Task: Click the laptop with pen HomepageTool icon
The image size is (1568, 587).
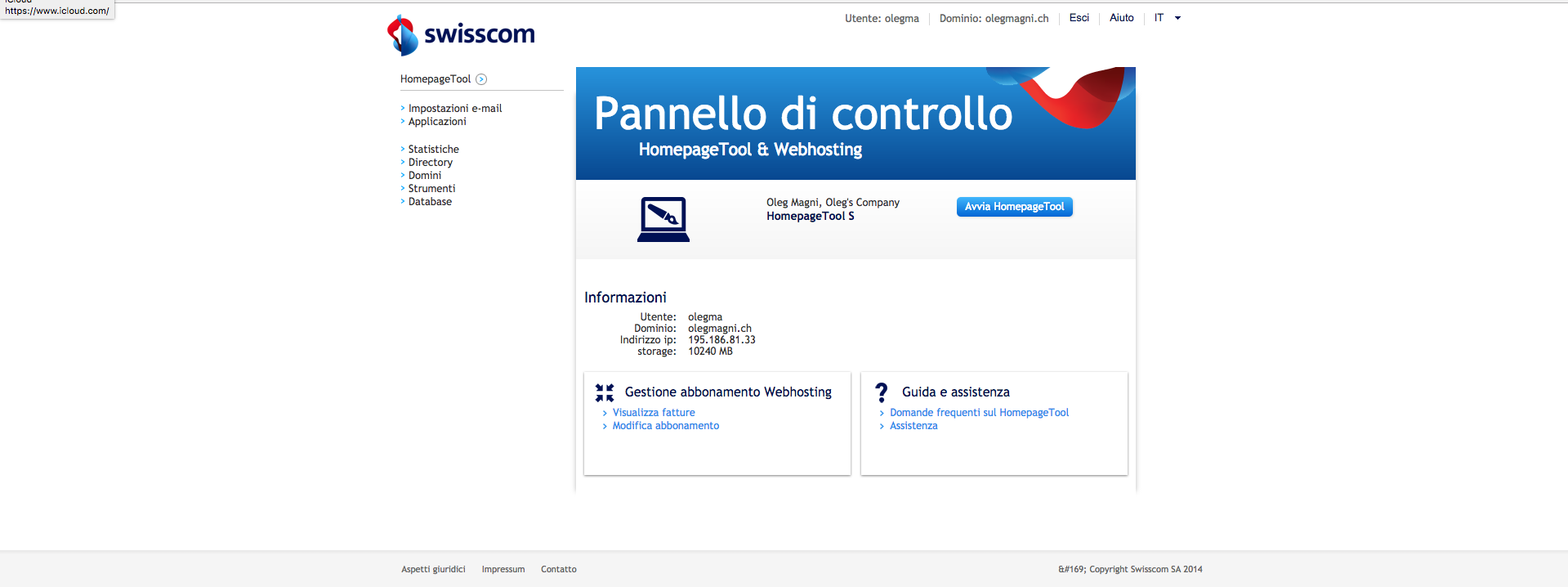Action: [x=663, y=219]
